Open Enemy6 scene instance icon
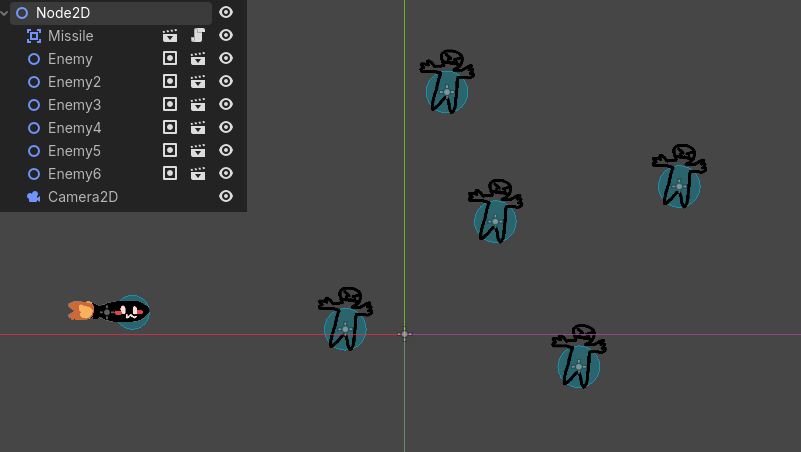This screenshot has height=452, width=801. coord(198,174)
